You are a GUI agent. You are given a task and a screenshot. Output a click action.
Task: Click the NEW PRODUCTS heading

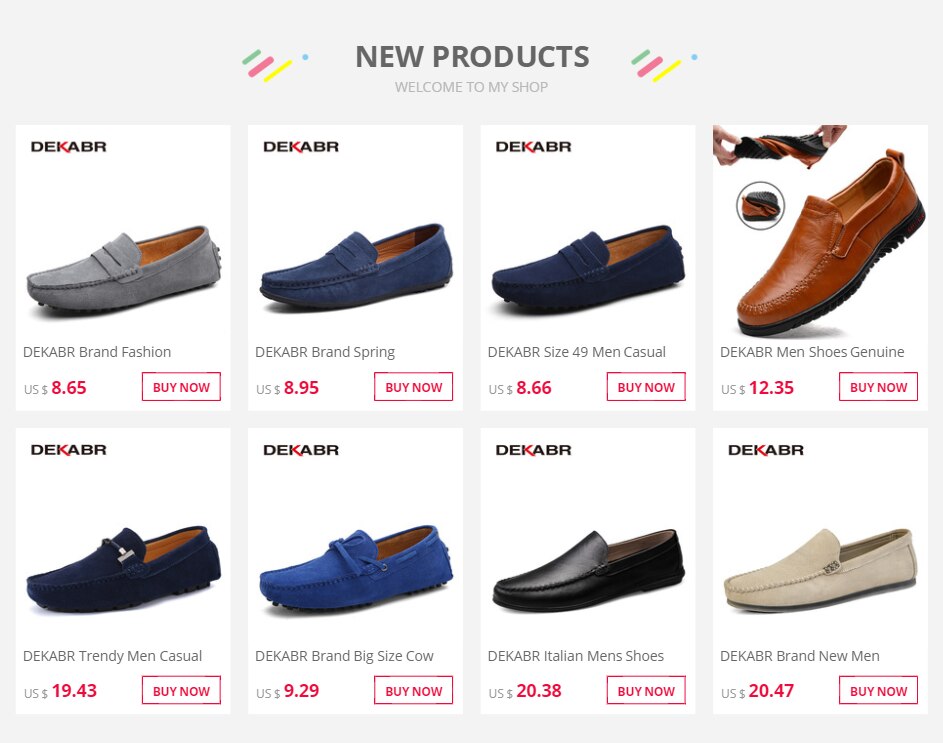[471, 57]
